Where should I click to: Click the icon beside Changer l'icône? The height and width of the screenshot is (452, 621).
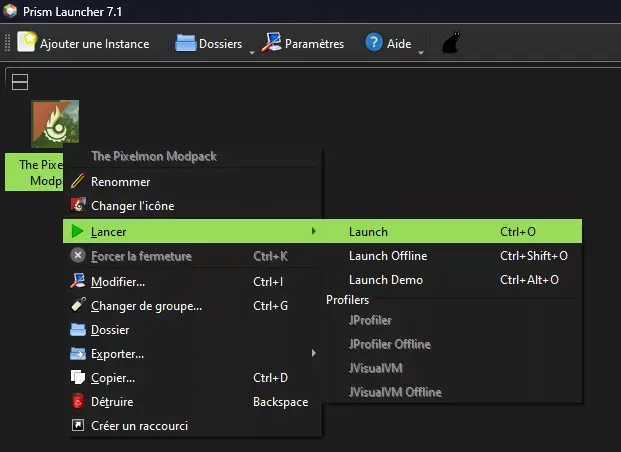click(78, 205)
